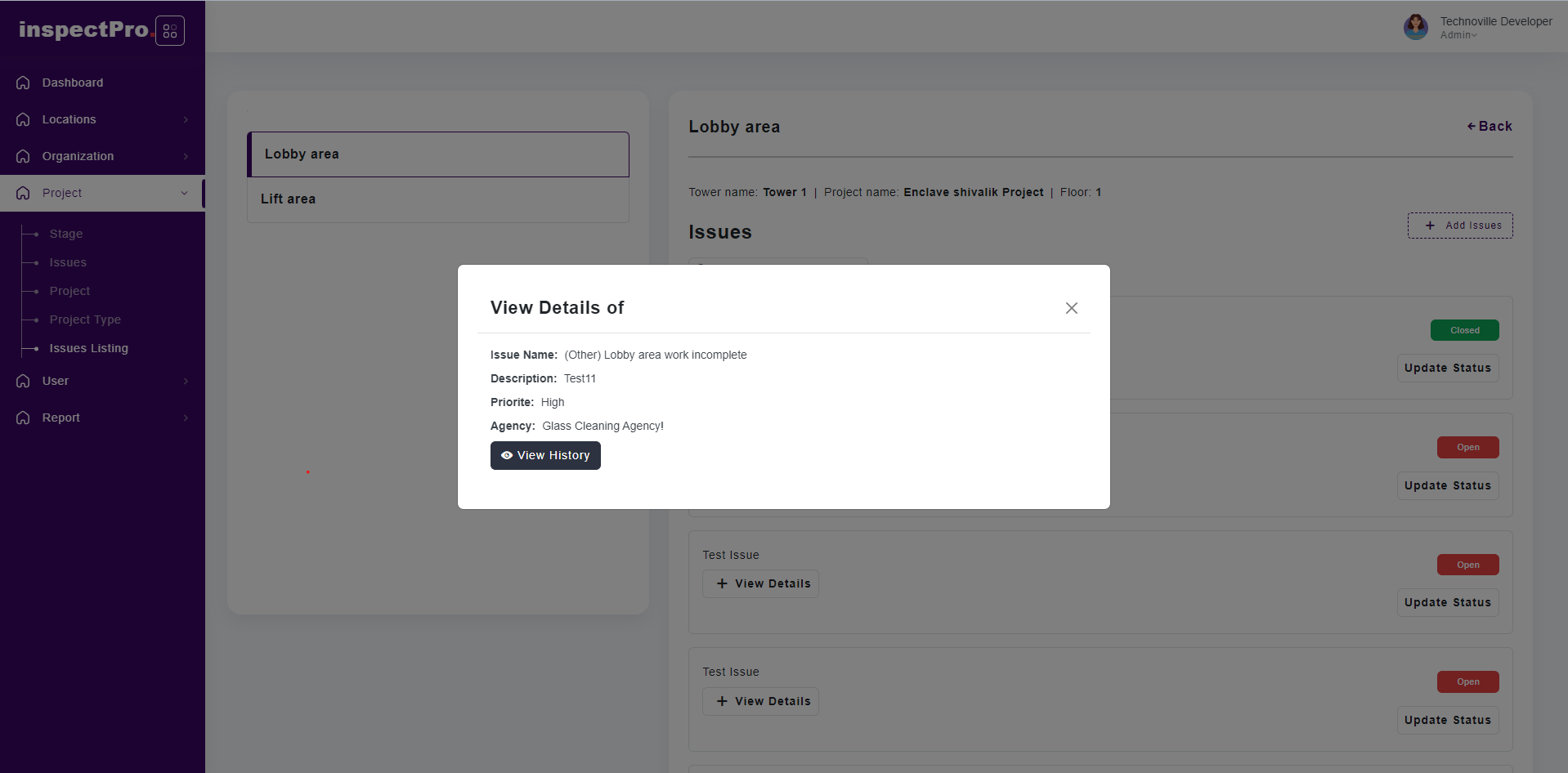Open Issues Listing submenu item
This screenshot has width=1568, height=773.
click(88, 348)
